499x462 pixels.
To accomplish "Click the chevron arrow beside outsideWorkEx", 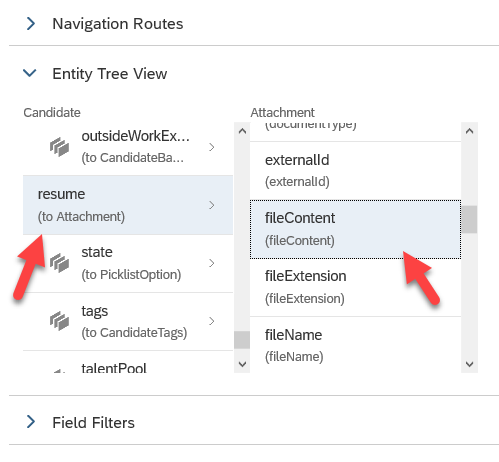I will [212, 147].
